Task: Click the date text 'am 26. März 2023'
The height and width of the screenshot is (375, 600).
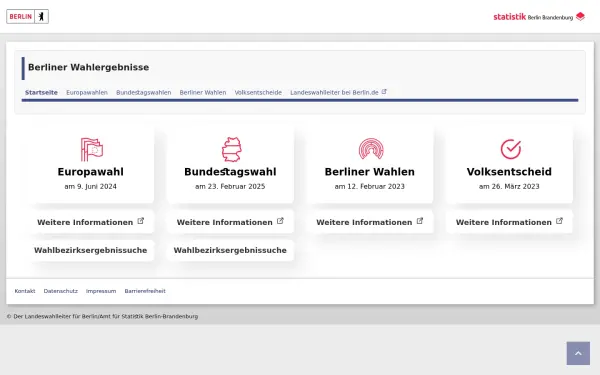Action: coord(509,186)
